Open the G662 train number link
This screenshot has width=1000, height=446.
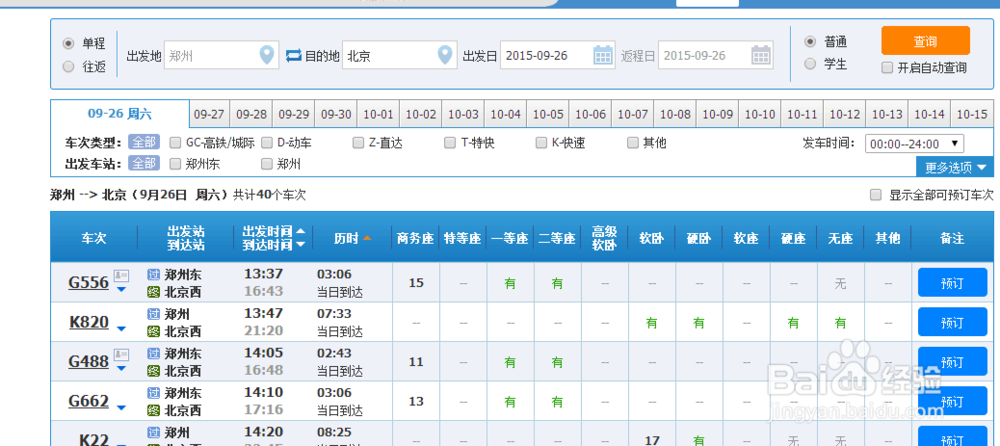pyautogui.click(x=89, y=401)
